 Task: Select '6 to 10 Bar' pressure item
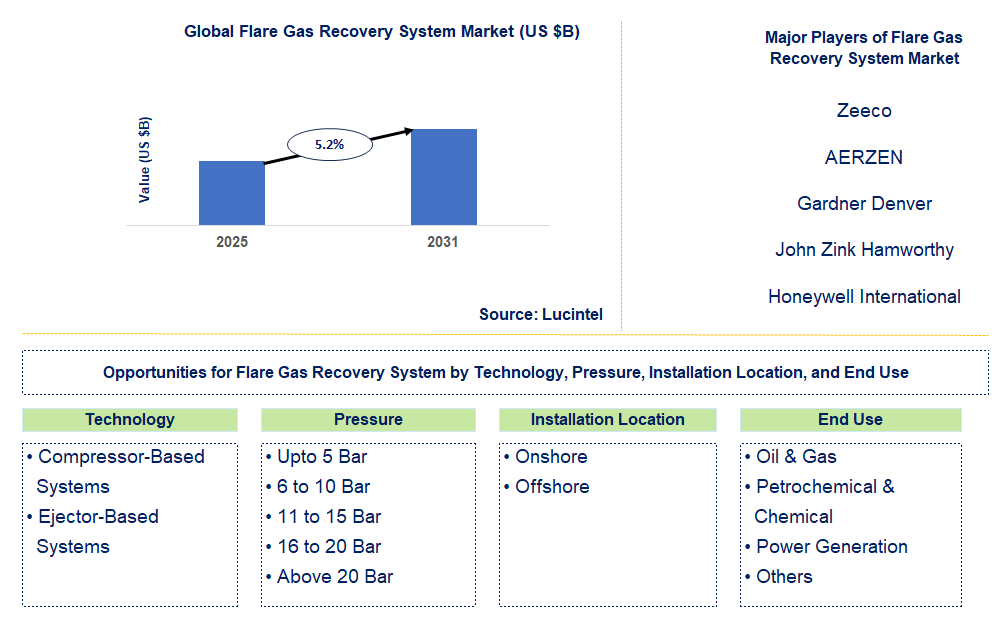318,487
